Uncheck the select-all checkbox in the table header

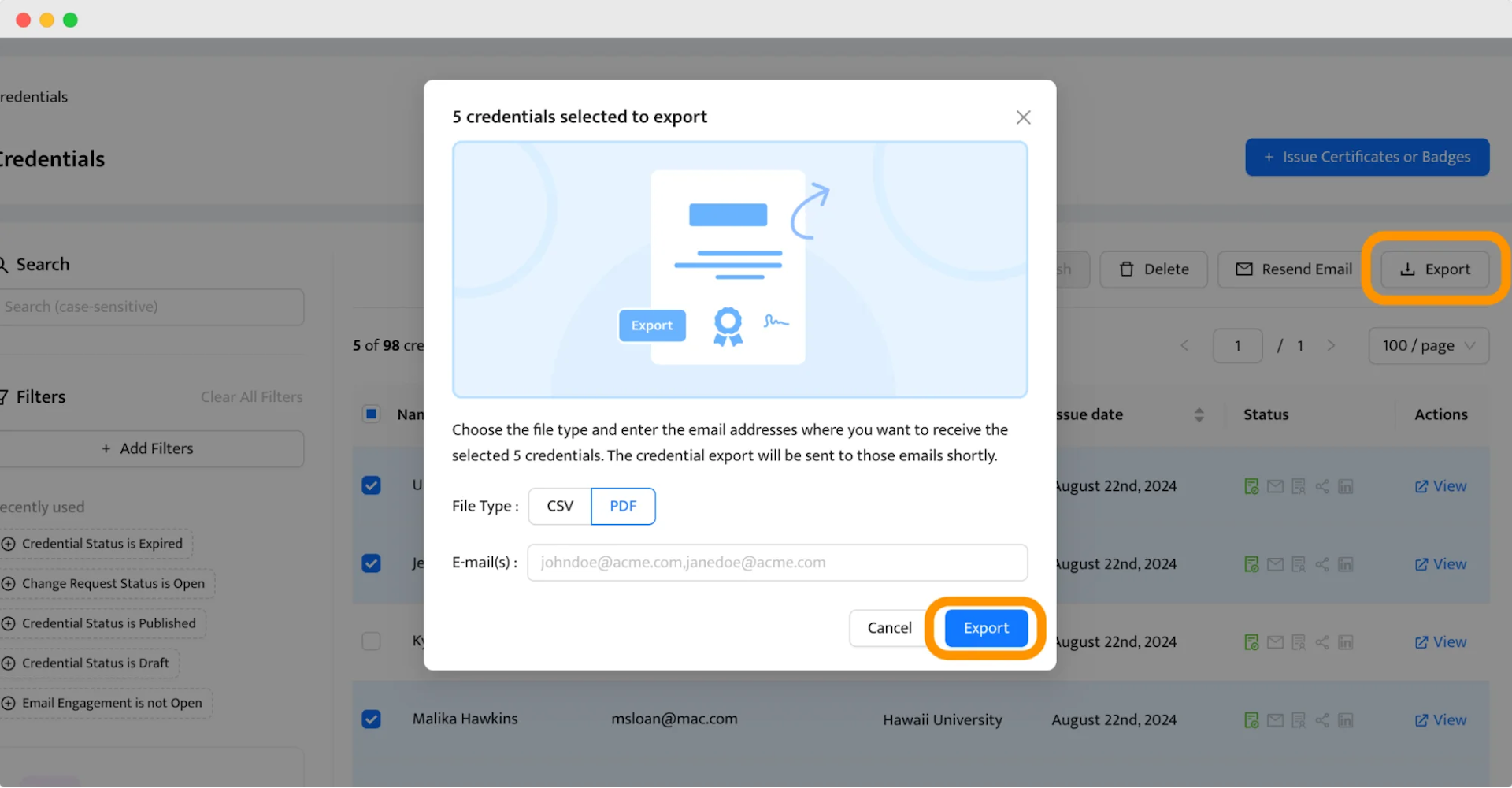[x=371, y=414]
